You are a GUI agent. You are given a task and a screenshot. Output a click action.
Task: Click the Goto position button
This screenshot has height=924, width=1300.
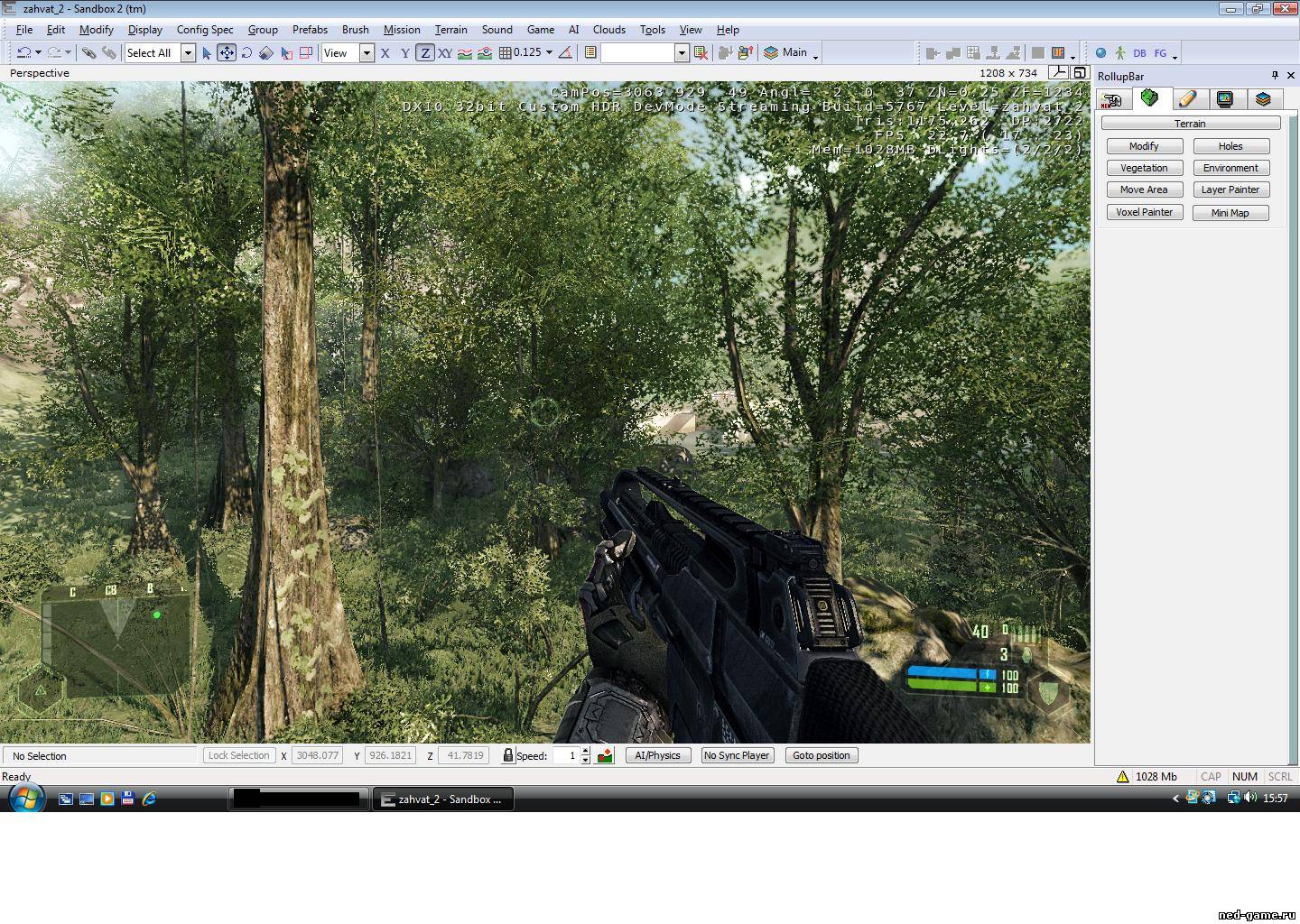(x=822, y=755)
